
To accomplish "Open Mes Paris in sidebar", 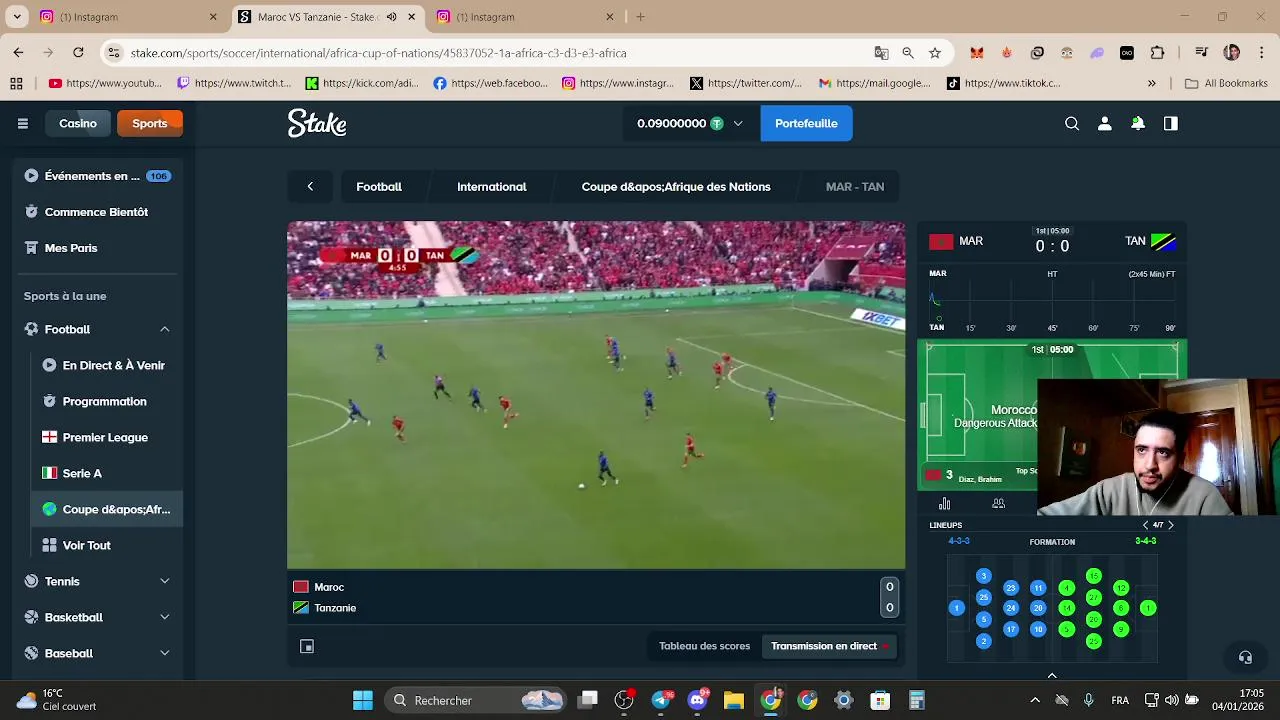I will tap(99, 248).
